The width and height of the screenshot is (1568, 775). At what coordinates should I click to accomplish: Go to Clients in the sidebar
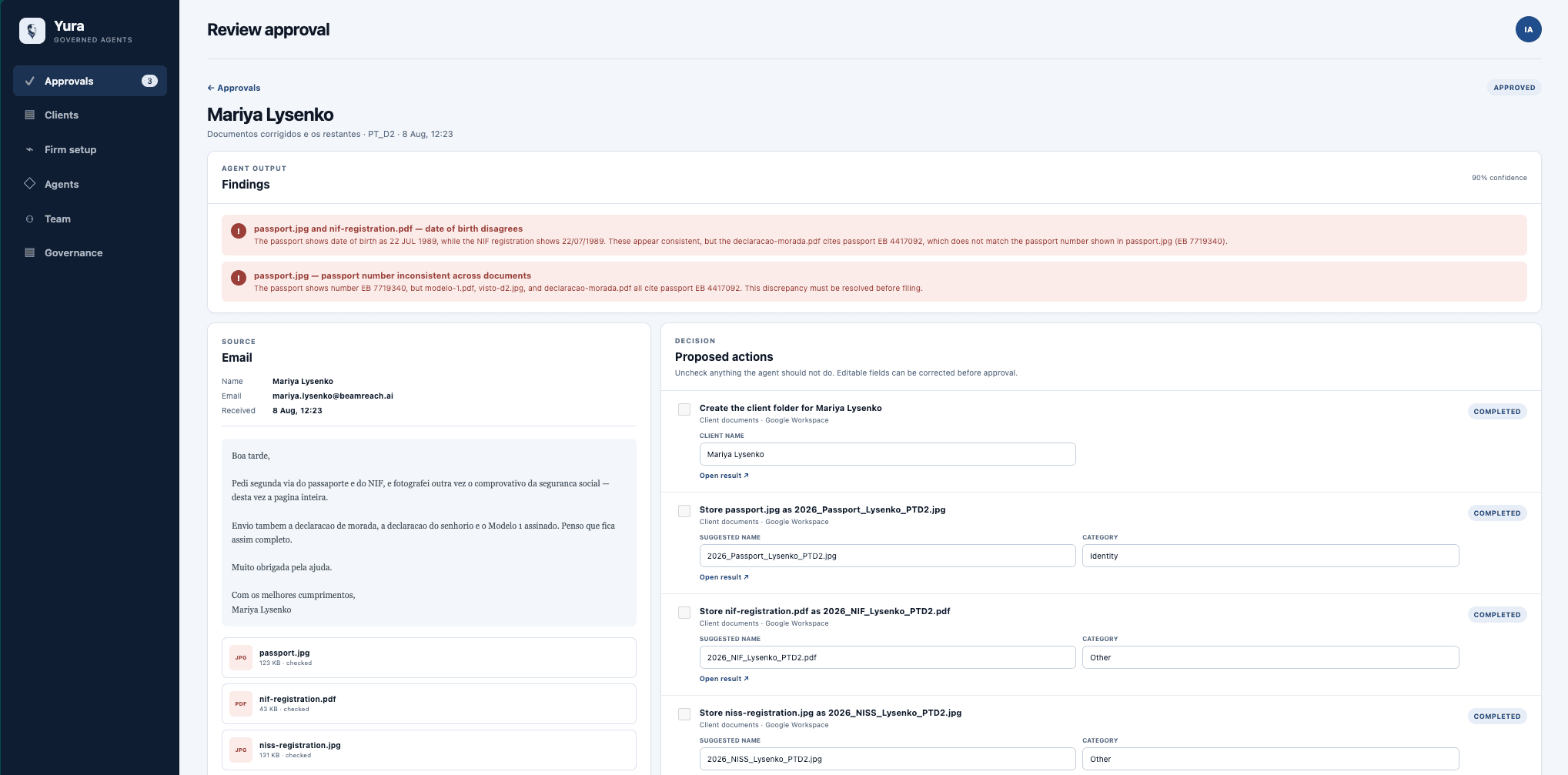(x=90, y=115)
